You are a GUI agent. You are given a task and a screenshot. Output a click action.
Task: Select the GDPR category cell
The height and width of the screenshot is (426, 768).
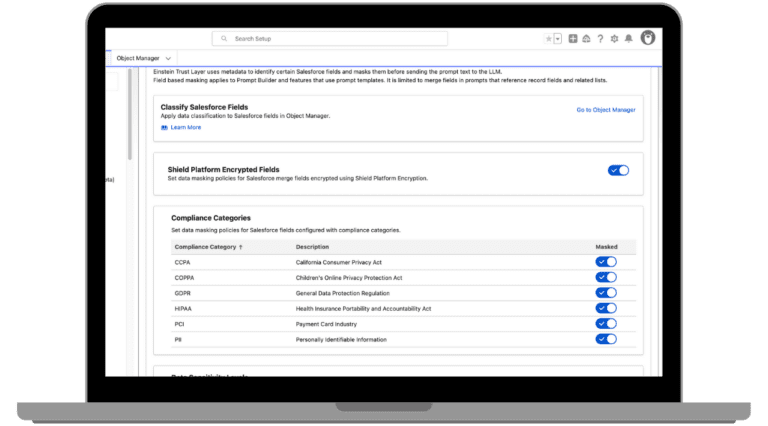point(183,293)
